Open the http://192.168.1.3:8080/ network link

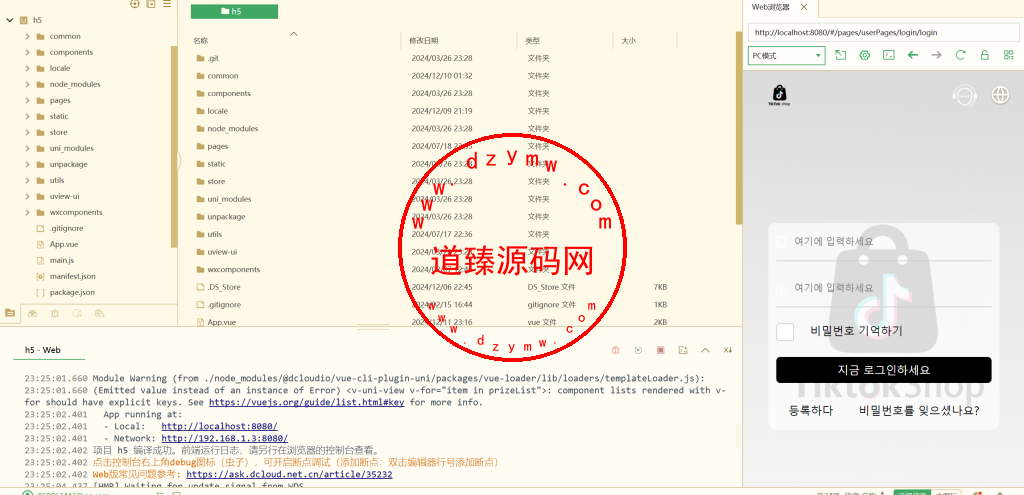pos(225,438)
